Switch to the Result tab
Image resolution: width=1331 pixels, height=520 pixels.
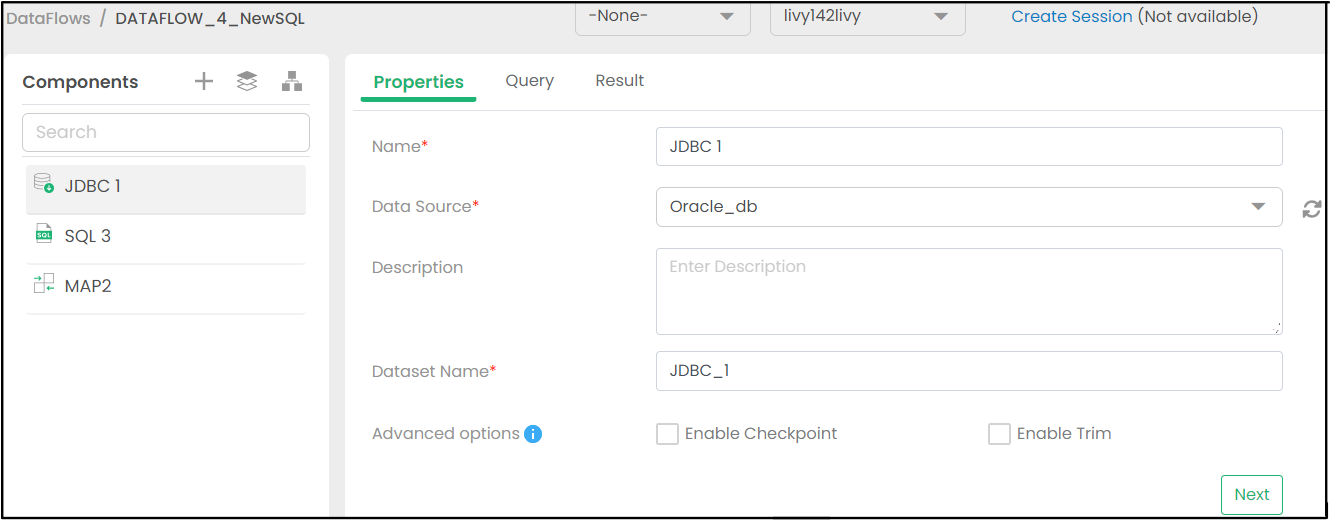619,81
